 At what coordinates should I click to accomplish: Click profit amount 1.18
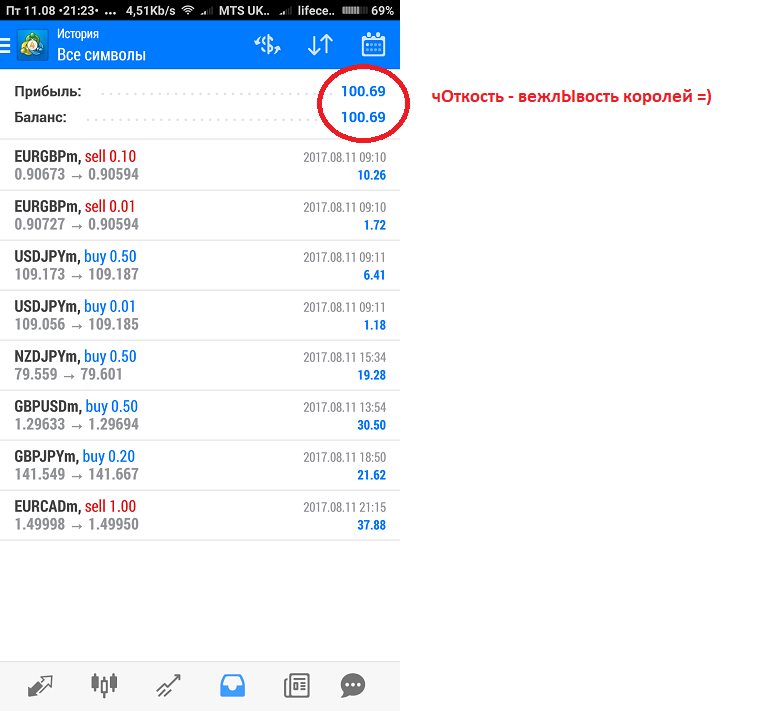coord(375,325)
